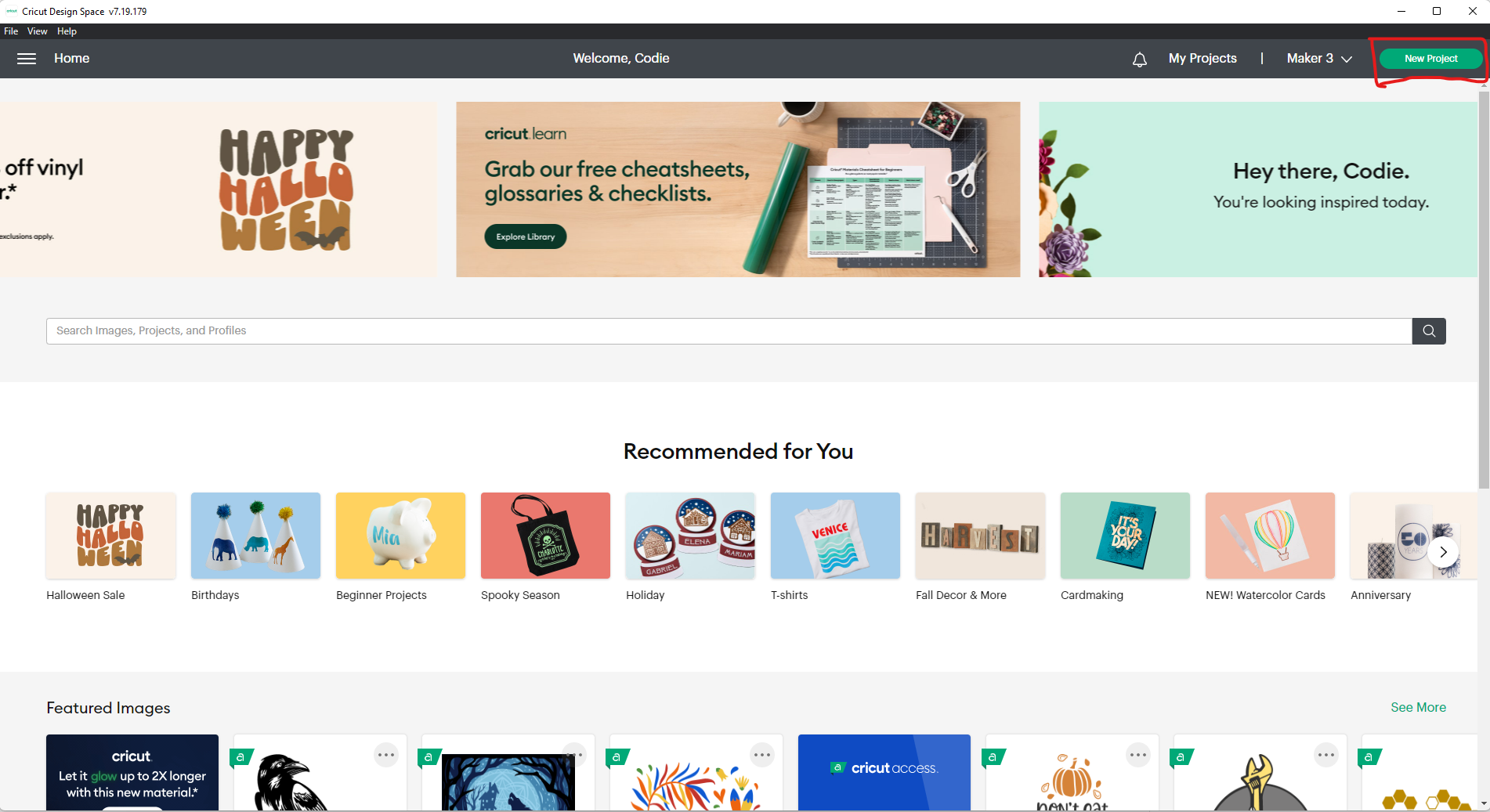Focus the Search Images, Projects, and Profiles field
This screenshot has width=1490, height=812.
click(729, 330)
